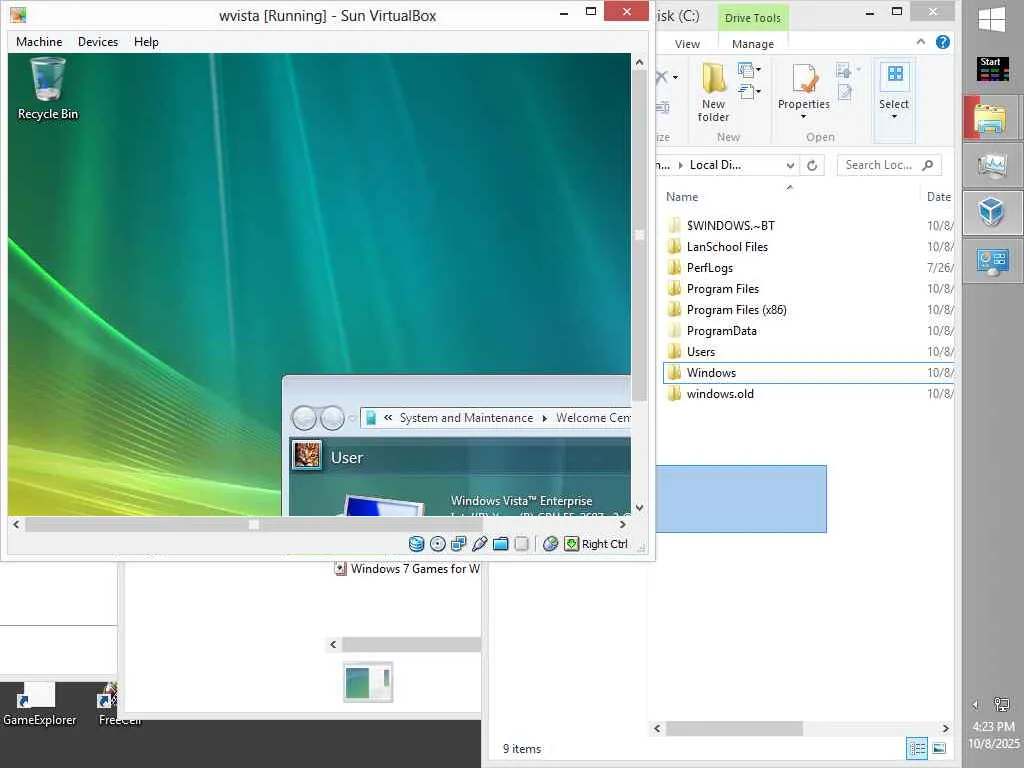The image size is (1024, 768).
Task: Select the PerfLogs folder
Action: 709,268
